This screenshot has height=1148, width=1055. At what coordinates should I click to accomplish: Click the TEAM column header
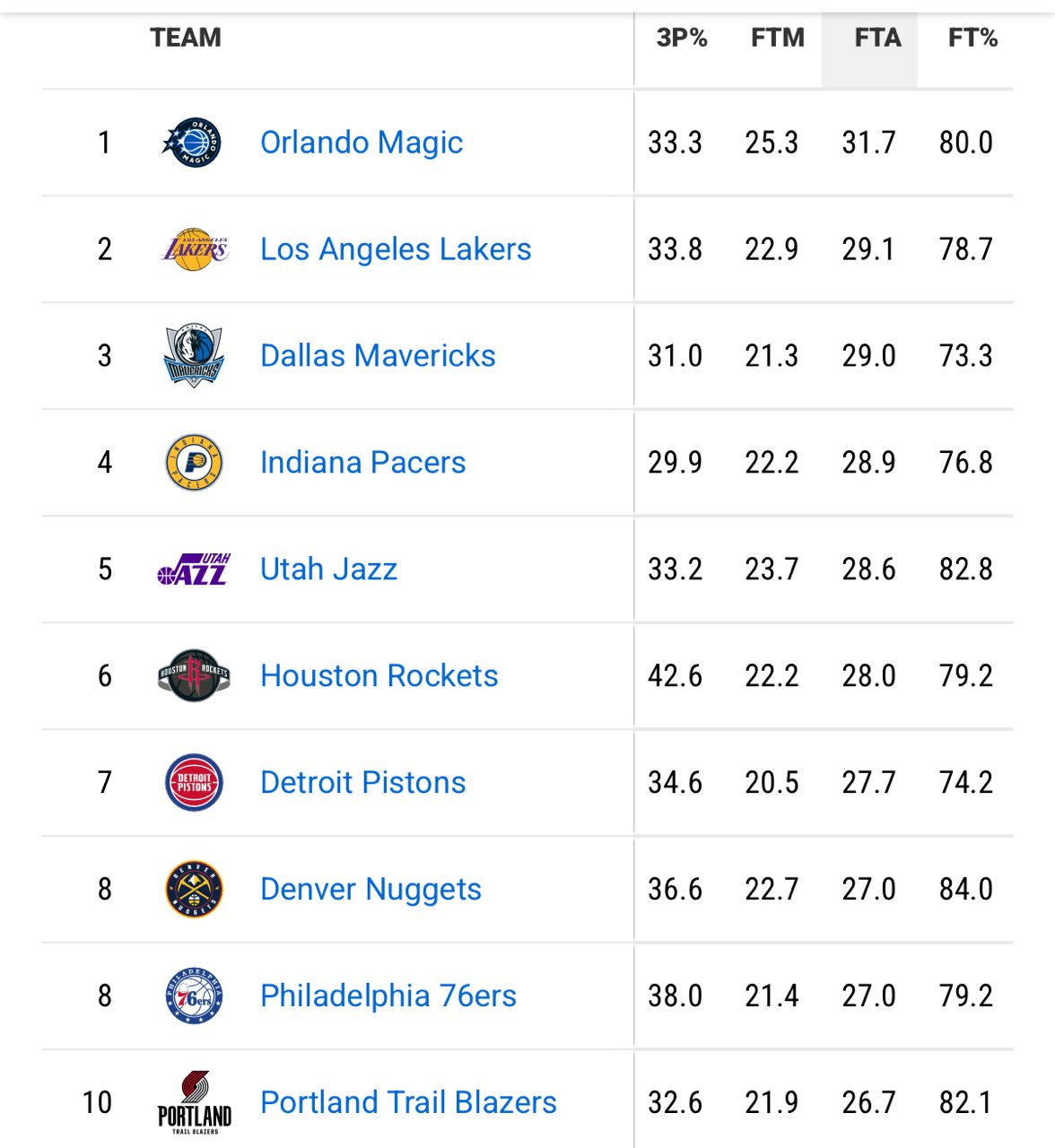pos(186,38)
